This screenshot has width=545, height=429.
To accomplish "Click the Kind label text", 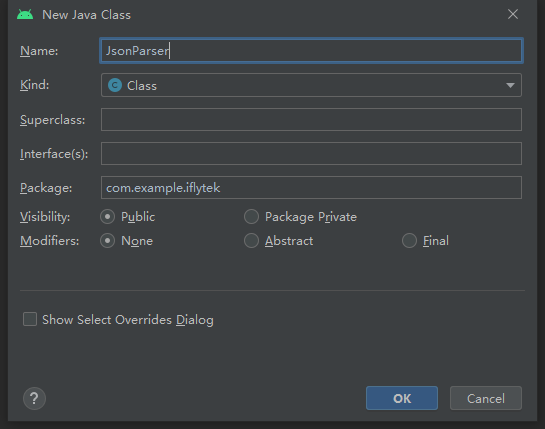I will [34, 85].
